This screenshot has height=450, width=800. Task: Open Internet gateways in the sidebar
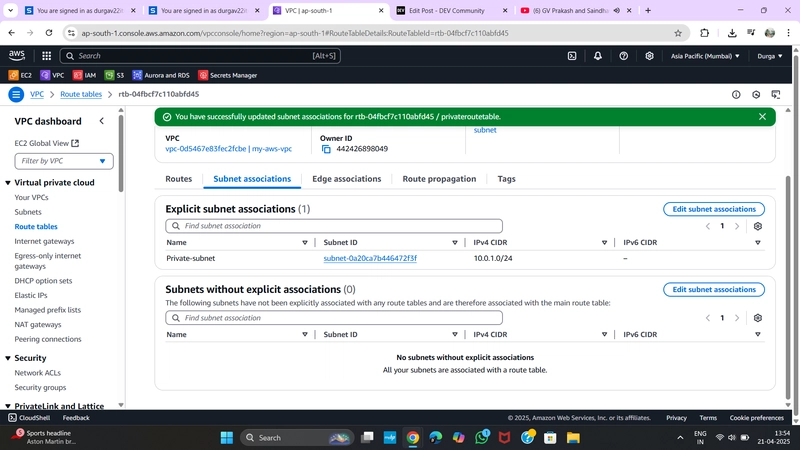44,241
